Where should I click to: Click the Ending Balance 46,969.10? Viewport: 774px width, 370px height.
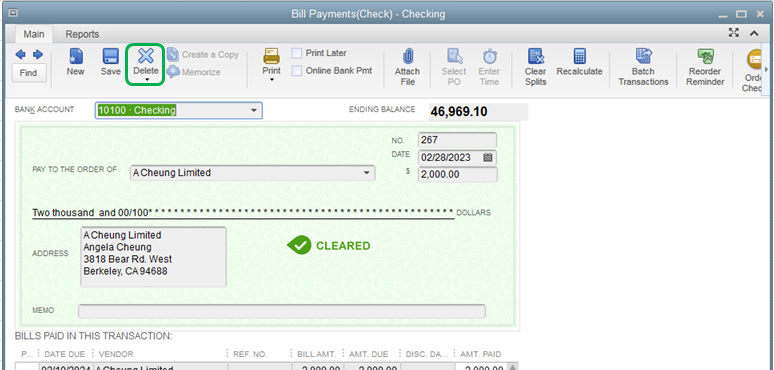click(x=479, y=112)
